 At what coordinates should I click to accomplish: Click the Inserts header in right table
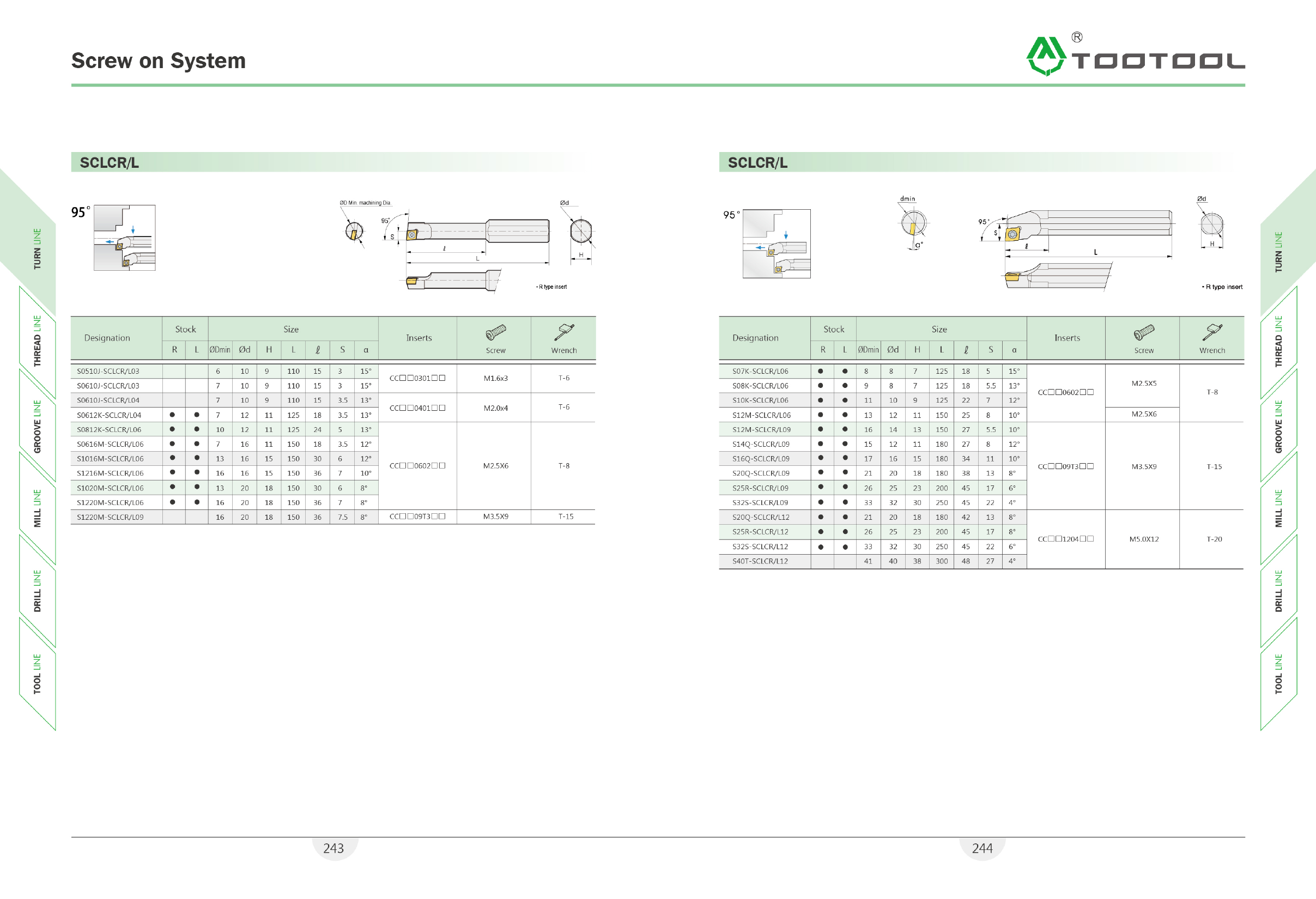click(1067, 338)
